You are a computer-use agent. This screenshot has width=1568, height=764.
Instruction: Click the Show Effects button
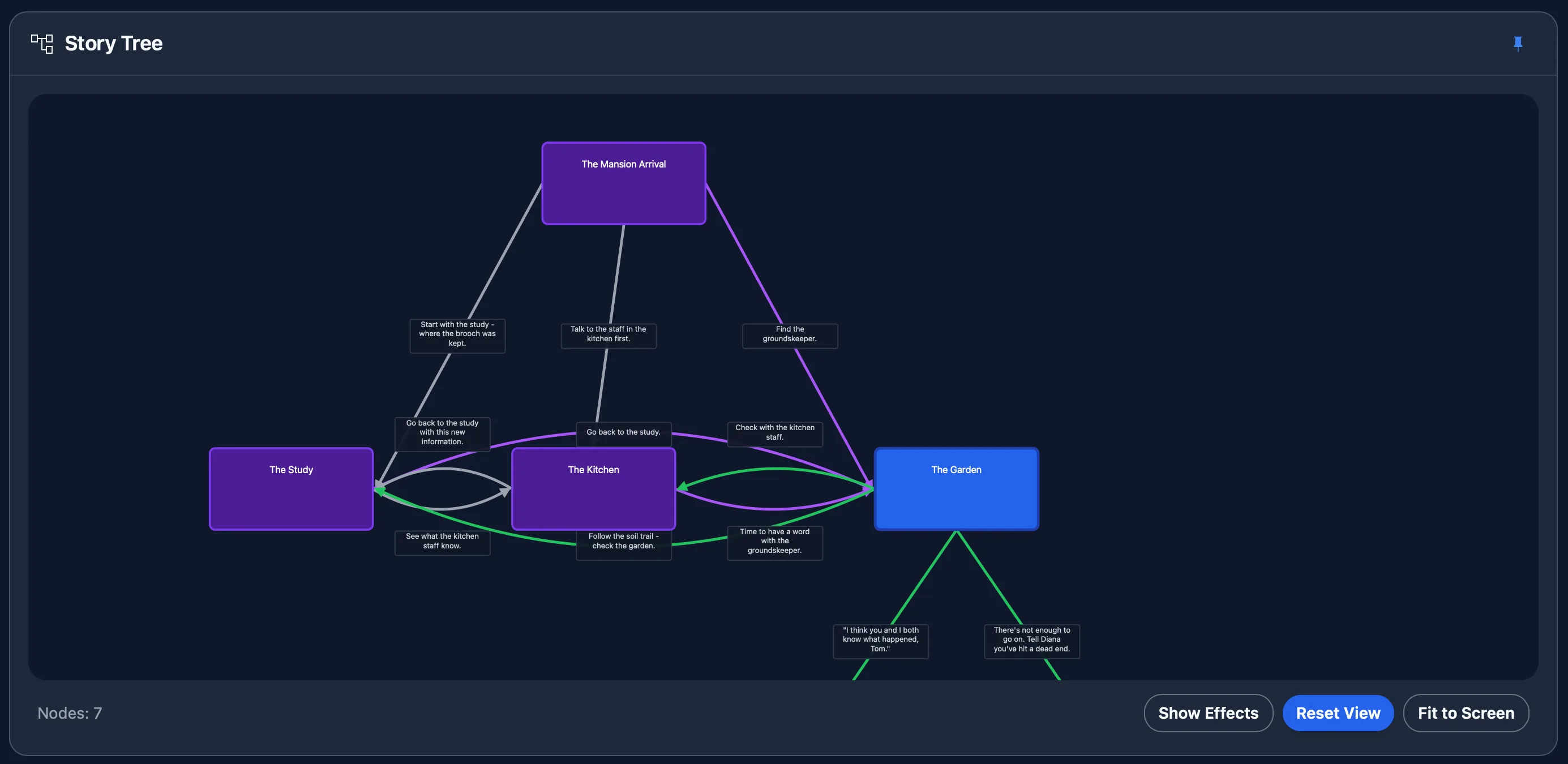tap(1207, 713)
